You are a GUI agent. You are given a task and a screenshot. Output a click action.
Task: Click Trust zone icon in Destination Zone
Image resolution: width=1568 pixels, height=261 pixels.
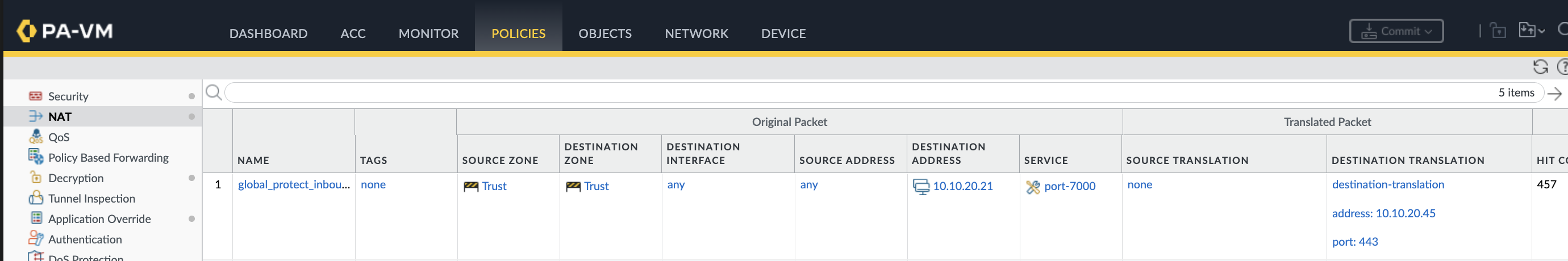573,186
